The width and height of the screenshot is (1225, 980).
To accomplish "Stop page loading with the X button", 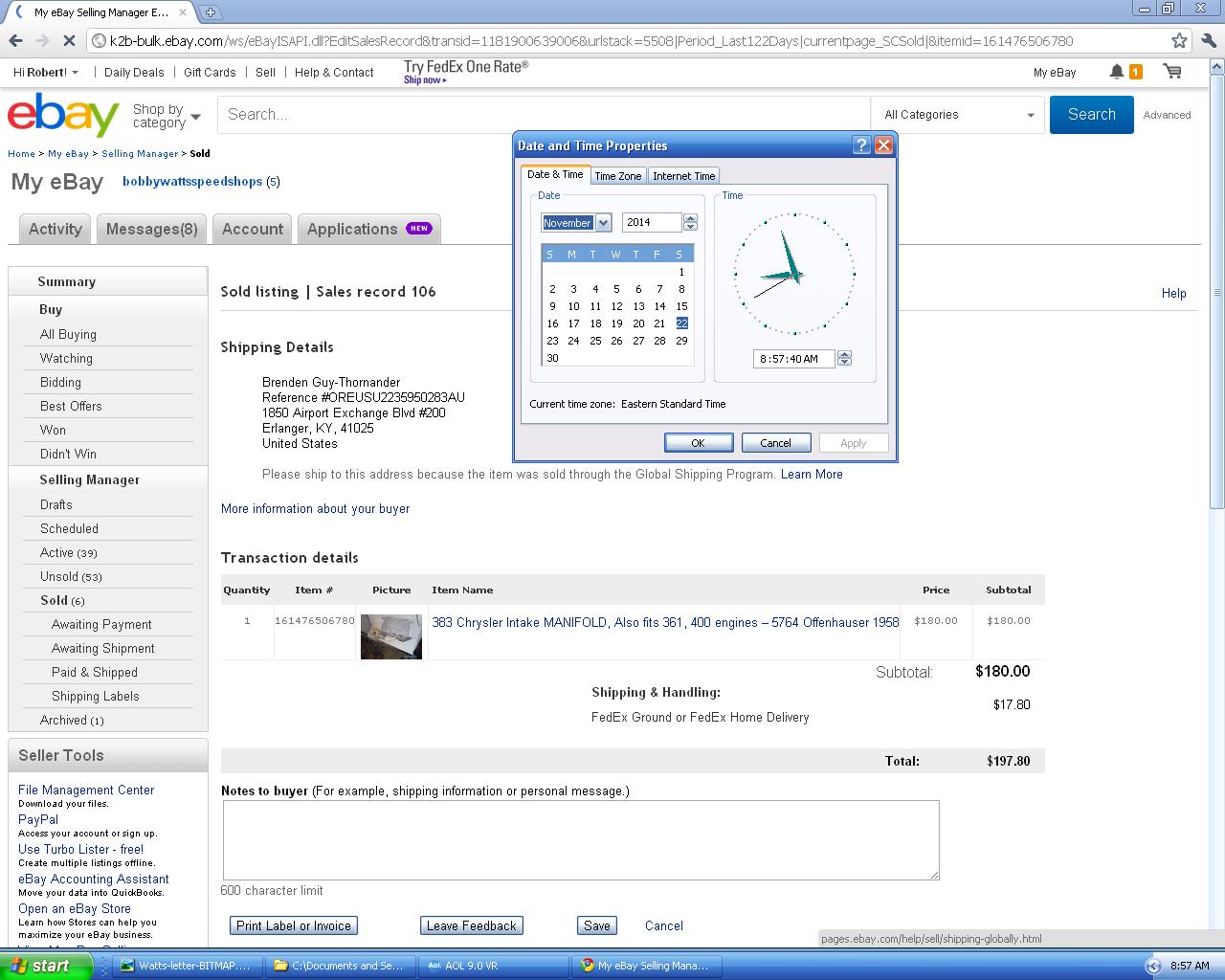I will coord(70,41).
